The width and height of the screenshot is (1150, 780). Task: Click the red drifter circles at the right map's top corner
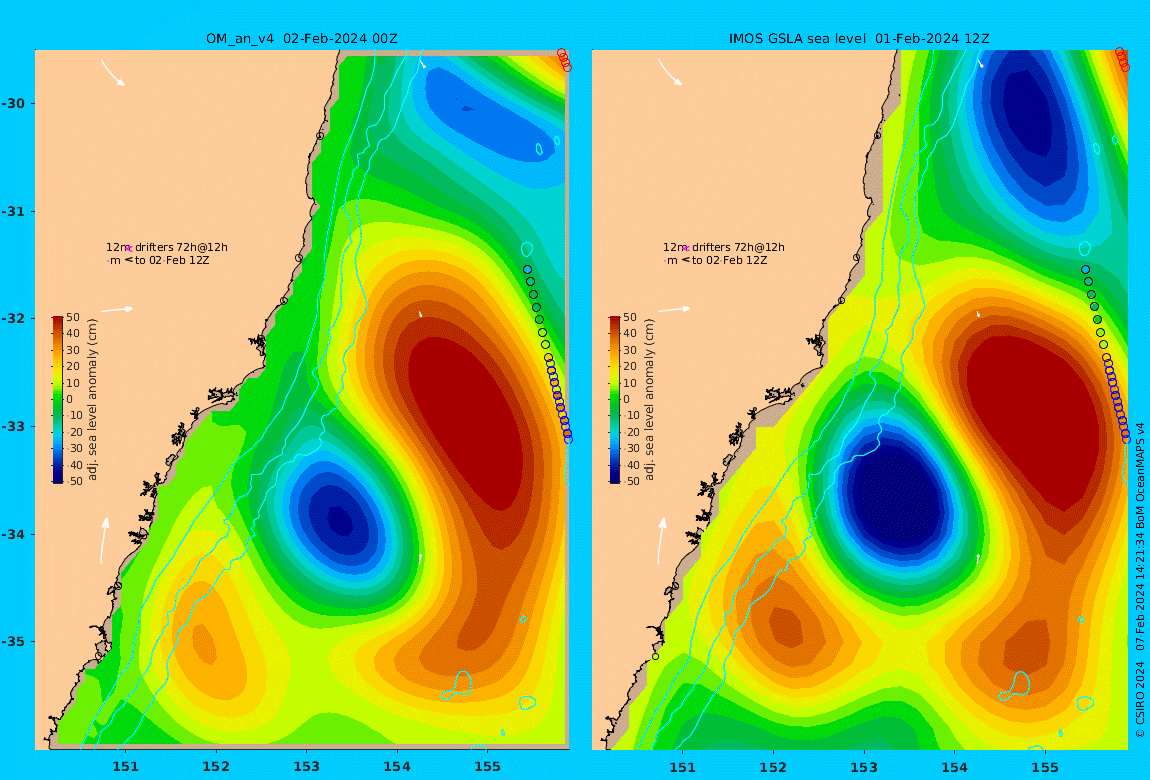(x=1122, y=59)
